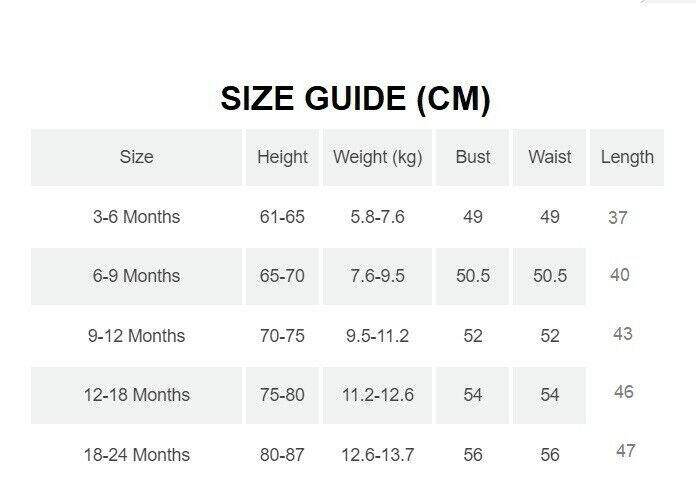This screenshot has height=492, width=696.
Task: Click the Height column header
Action: click(x=282, y=157)
